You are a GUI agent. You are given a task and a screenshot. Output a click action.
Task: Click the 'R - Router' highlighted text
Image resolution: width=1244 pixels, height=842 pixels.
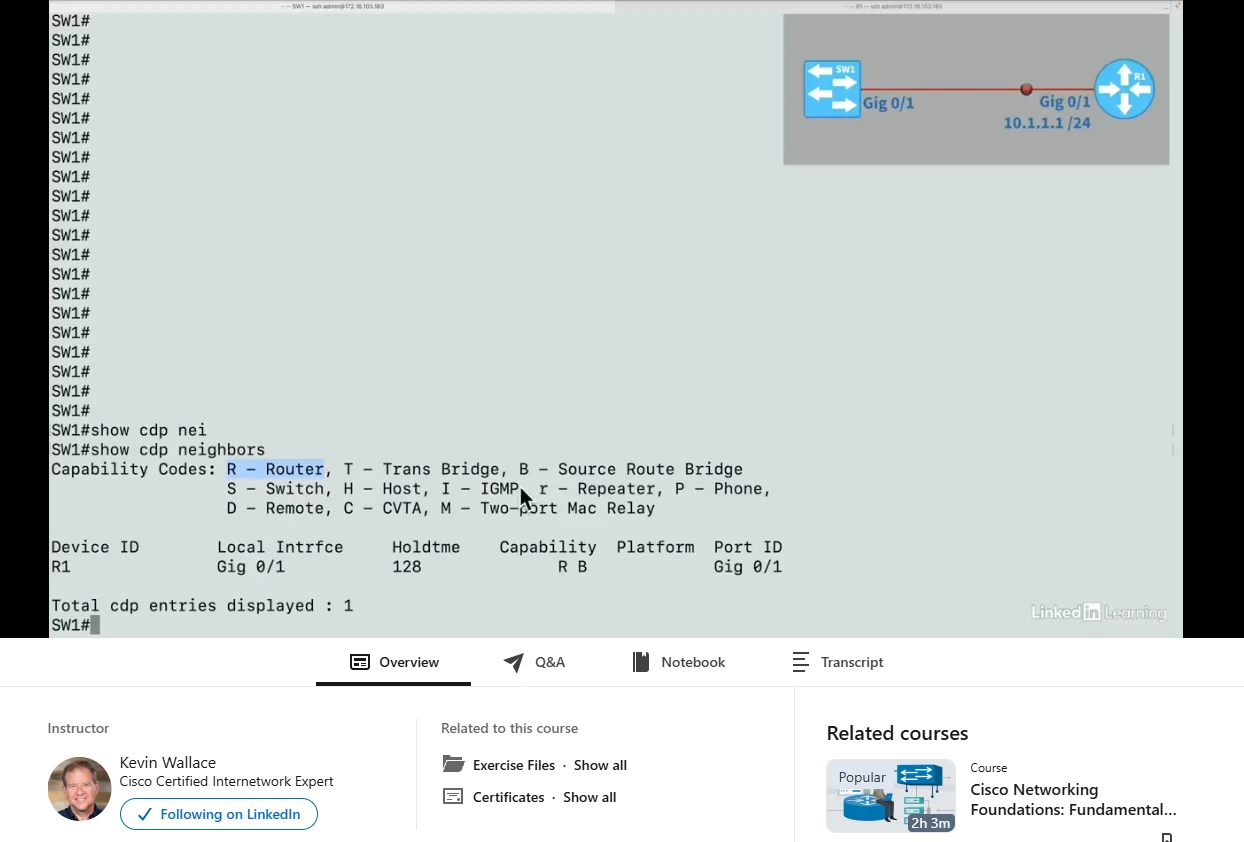click(x=275, y=469)
